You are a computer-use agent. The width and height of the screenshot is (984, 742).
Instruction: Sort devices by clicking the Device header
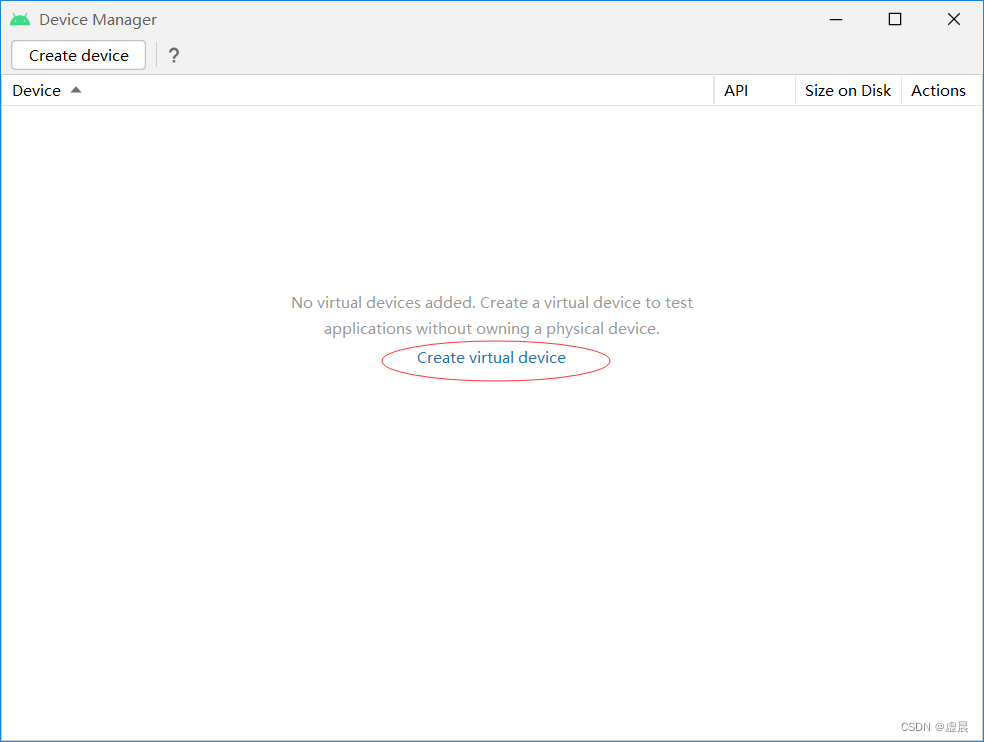pos(36,90)
